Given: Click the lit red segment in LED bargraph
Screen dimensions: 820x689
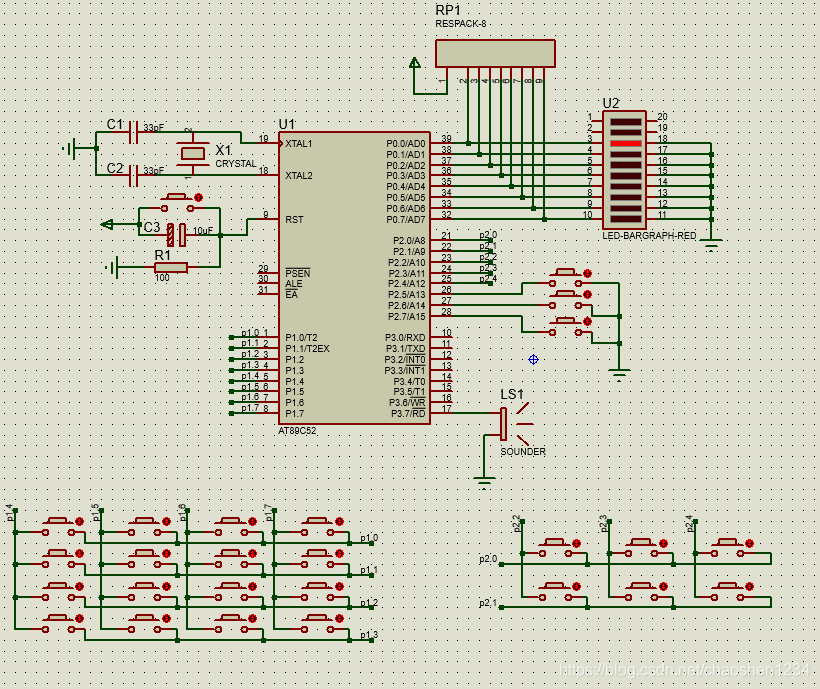Looking at the screenshot, I should pyautogui.click(x=625, y=144).
